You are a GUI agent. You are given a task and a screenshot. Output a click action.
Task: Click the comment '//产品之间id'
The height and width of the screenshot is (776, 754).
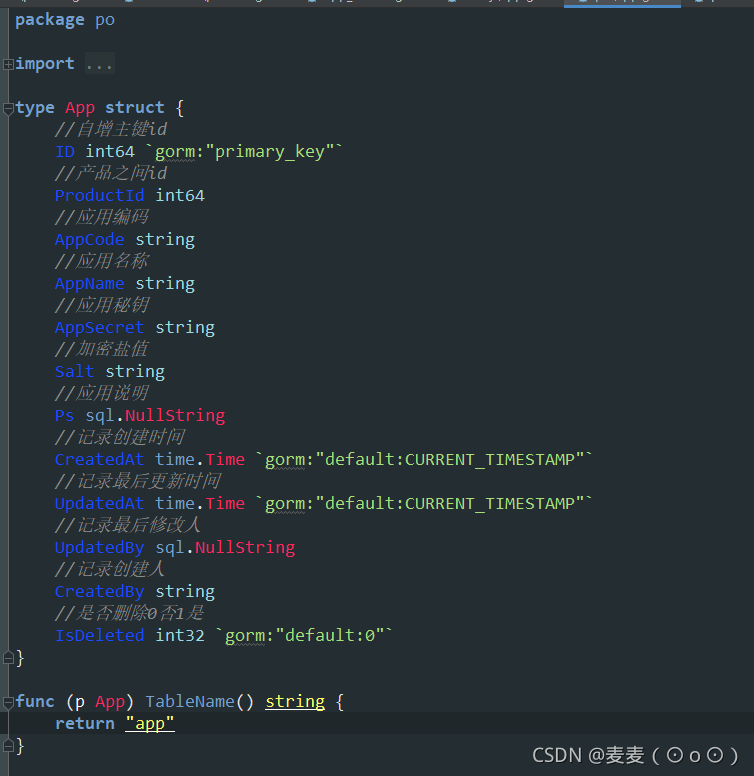[x=111, y=173]
